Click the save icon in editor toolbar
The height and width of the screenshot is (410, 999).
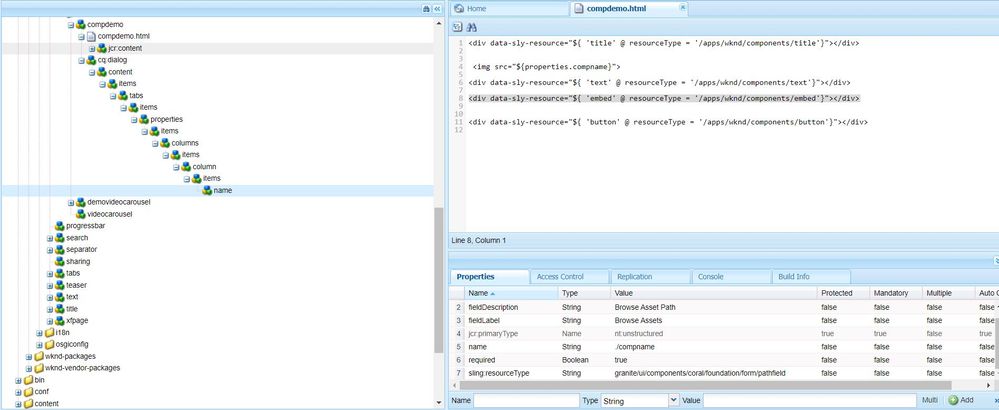[458, 27]
